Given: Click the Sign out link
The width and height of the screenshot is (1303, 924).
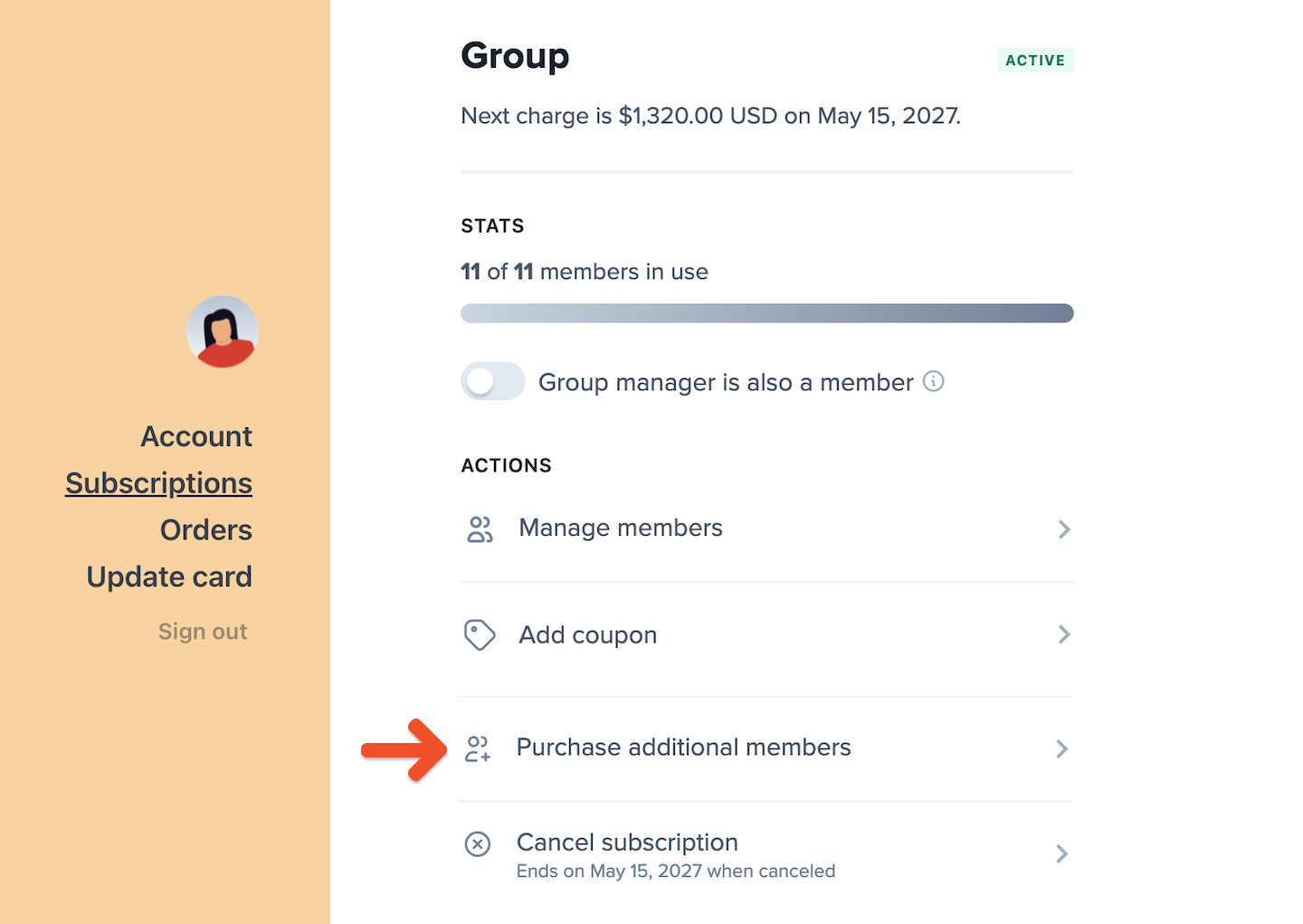Looking at the screenshot, I should (203, 632).
